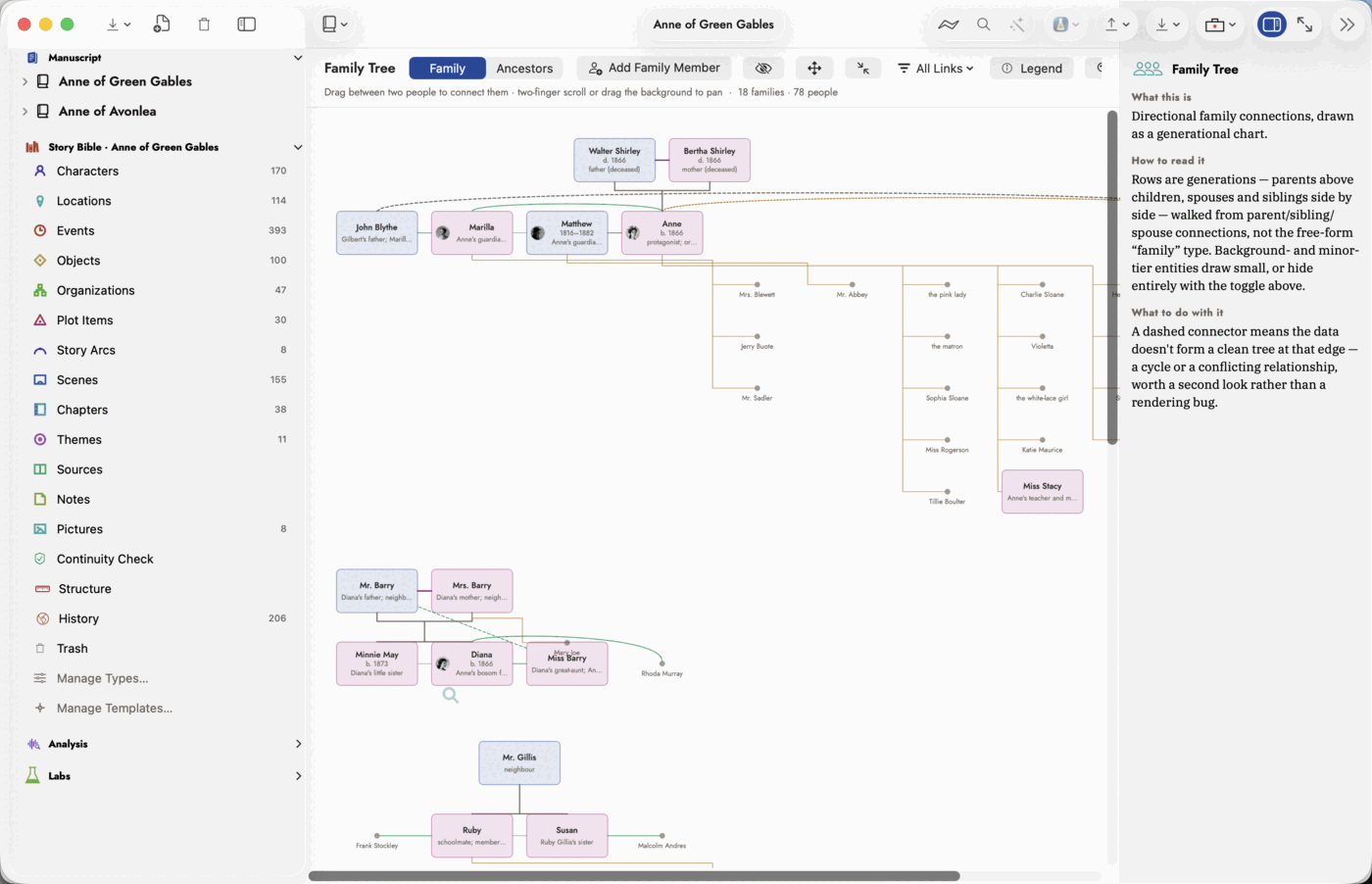Switch to the Ancestors tab

pyautogui.click(x=524, y=68)
